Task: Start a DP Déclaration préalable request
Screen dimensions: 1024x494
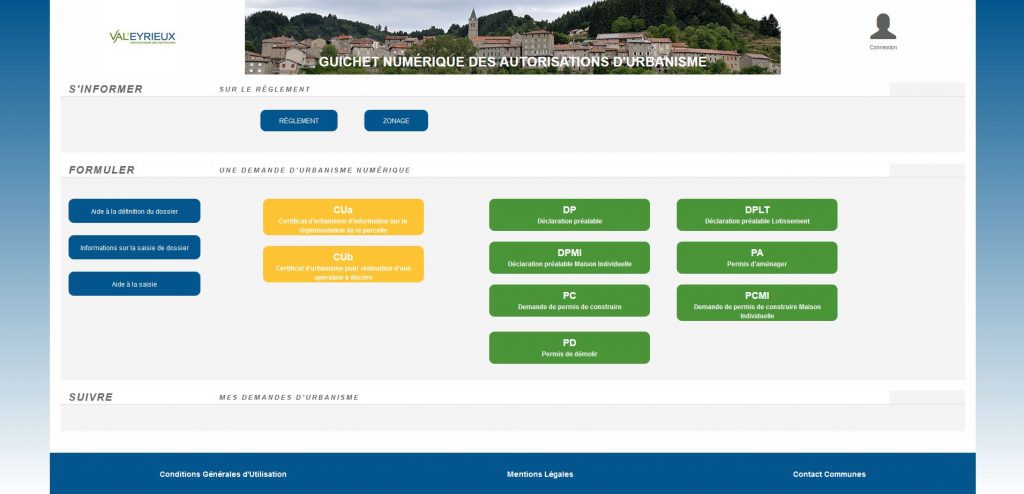Action: [x=569, y=215]
